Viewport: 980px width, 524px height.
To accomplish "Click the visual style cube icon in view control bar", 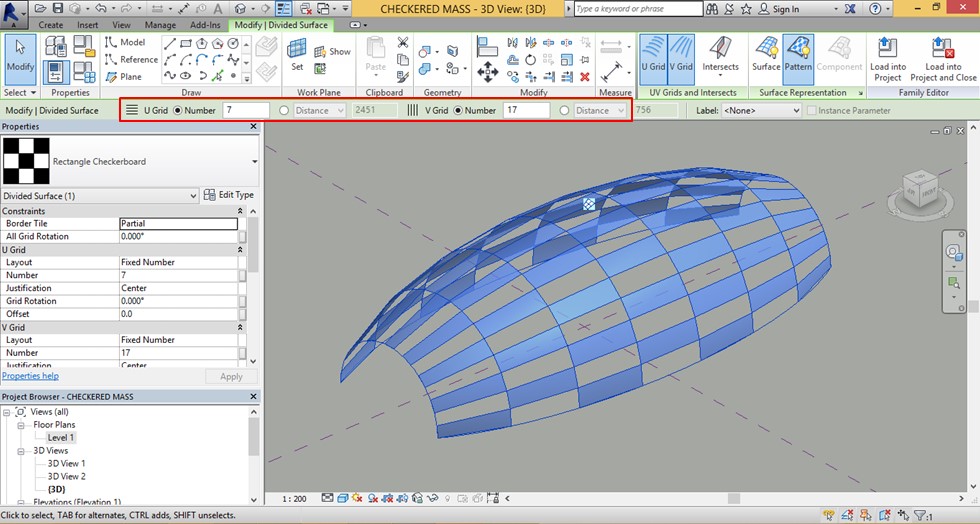I will click(x=342, y=498).
